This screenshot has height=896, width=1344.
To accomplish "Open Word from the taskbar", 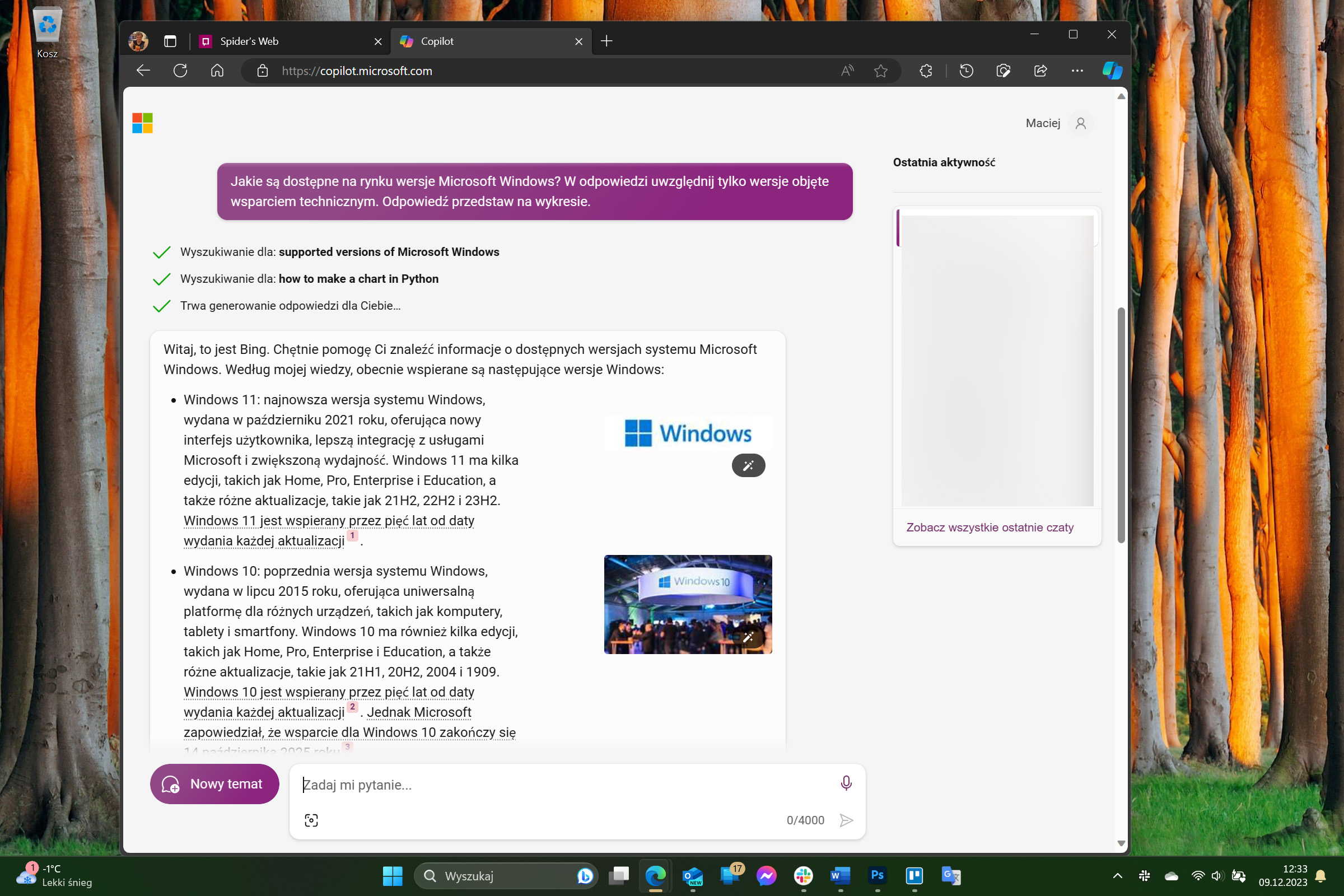I will pos(840,876).
